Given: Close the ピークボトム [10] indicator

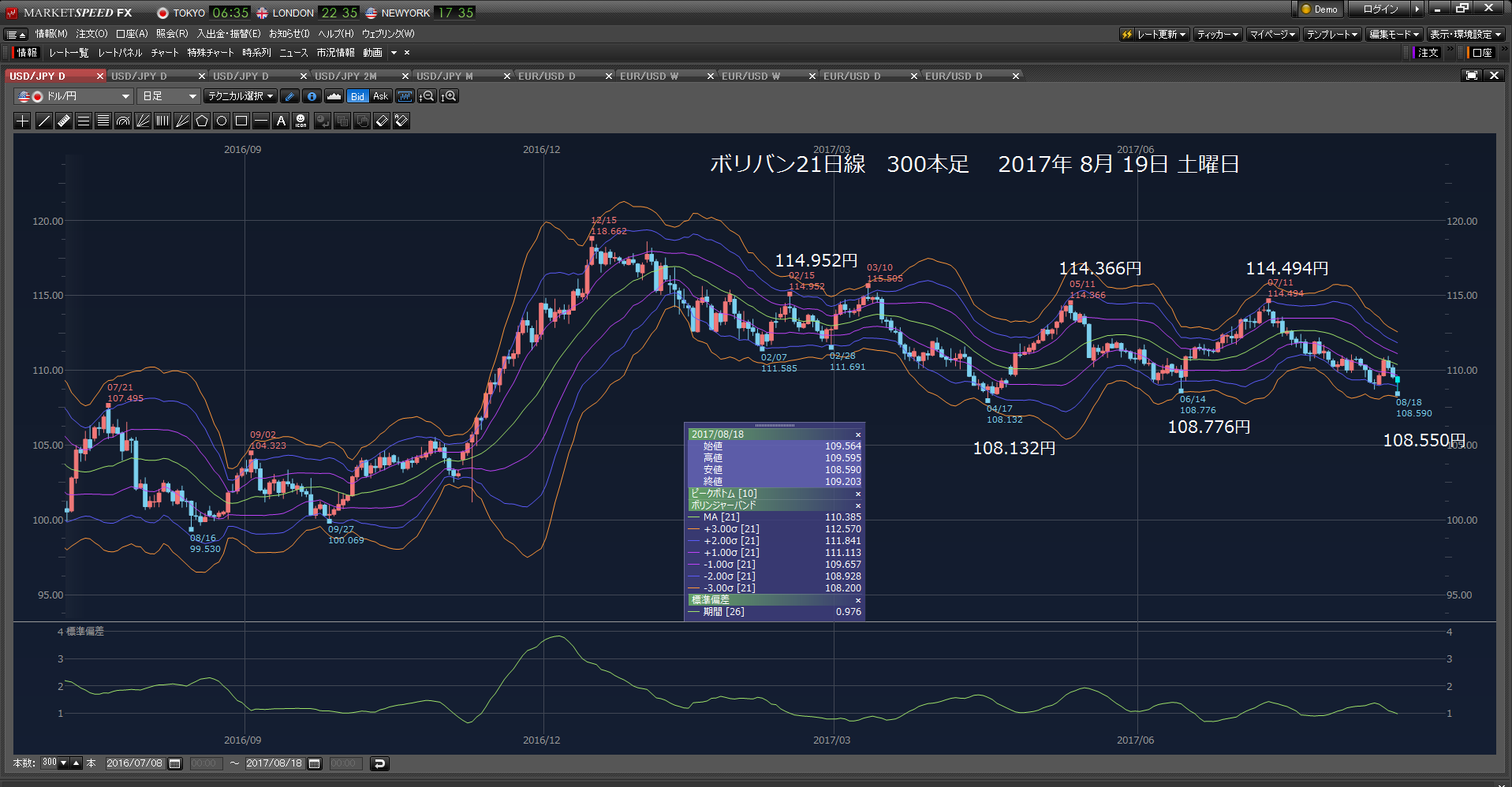Looking at the screenshot, I should point(858,494).
